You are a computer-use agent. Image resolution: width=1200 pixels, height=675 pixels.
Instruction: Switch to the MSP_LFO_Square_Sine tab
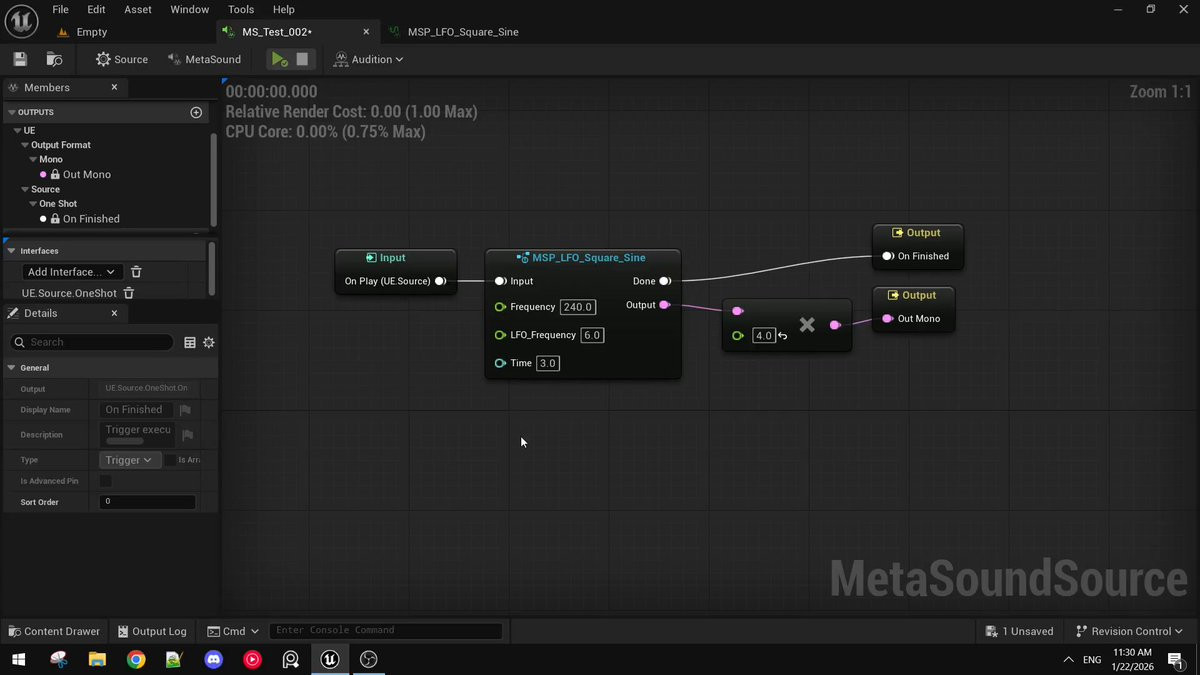pyautogui.click(x=463, y=32)
